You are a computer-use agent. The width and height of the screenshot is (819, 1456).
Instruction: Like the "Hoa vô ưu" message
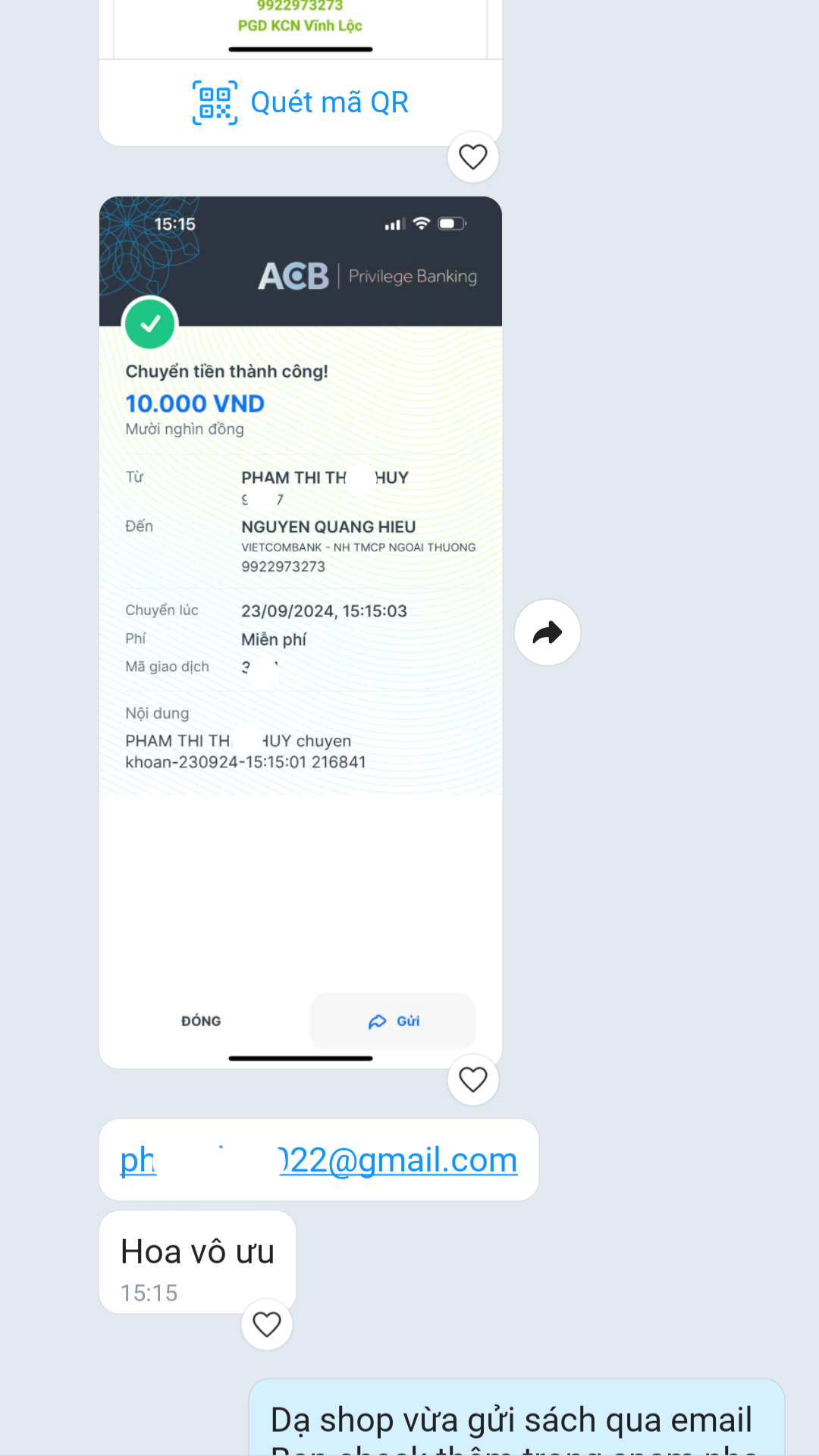point(267,1324)
